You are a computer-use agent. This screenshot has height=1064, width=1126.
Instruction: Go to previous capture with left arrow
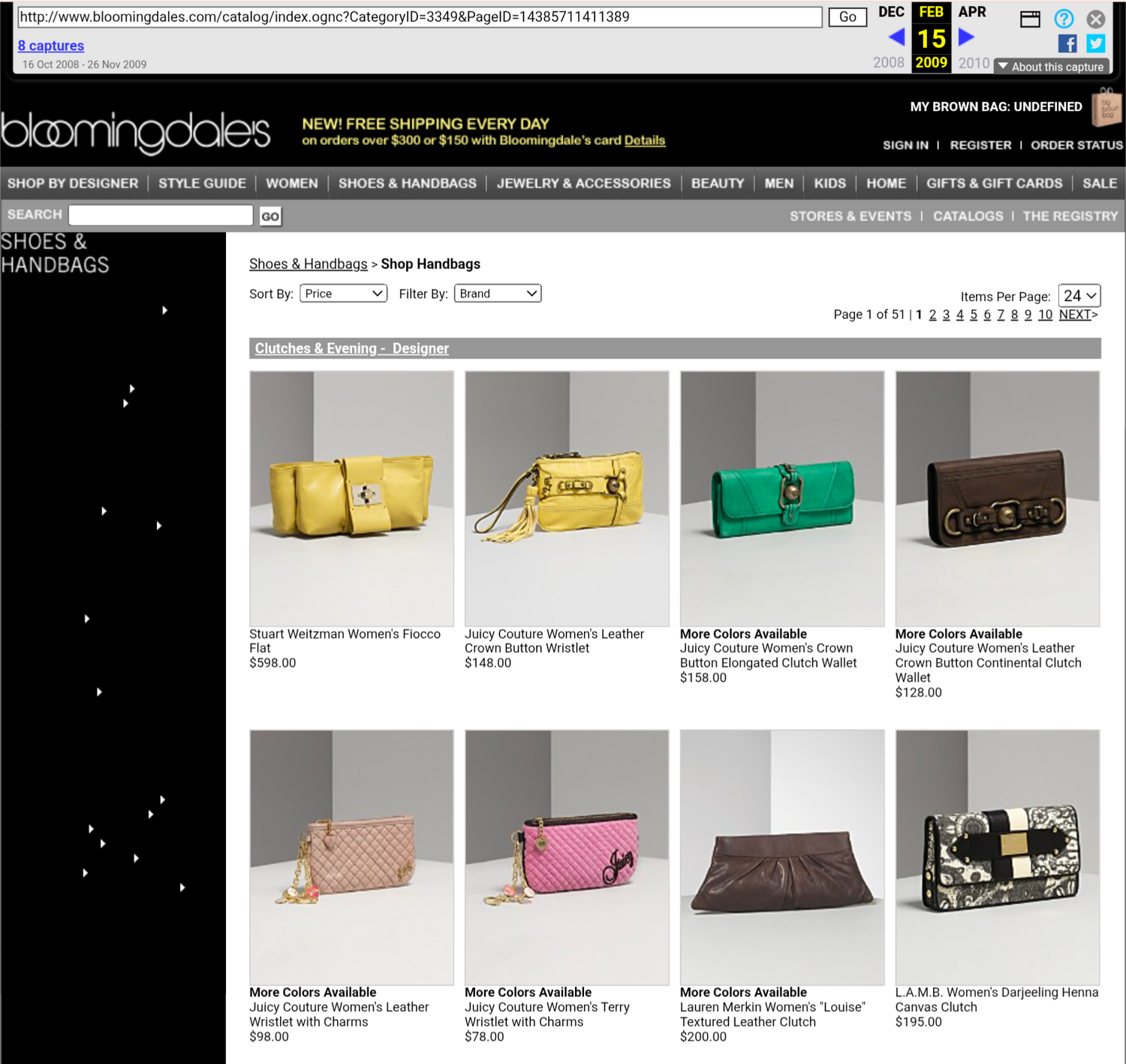click(x=896, y=37)
